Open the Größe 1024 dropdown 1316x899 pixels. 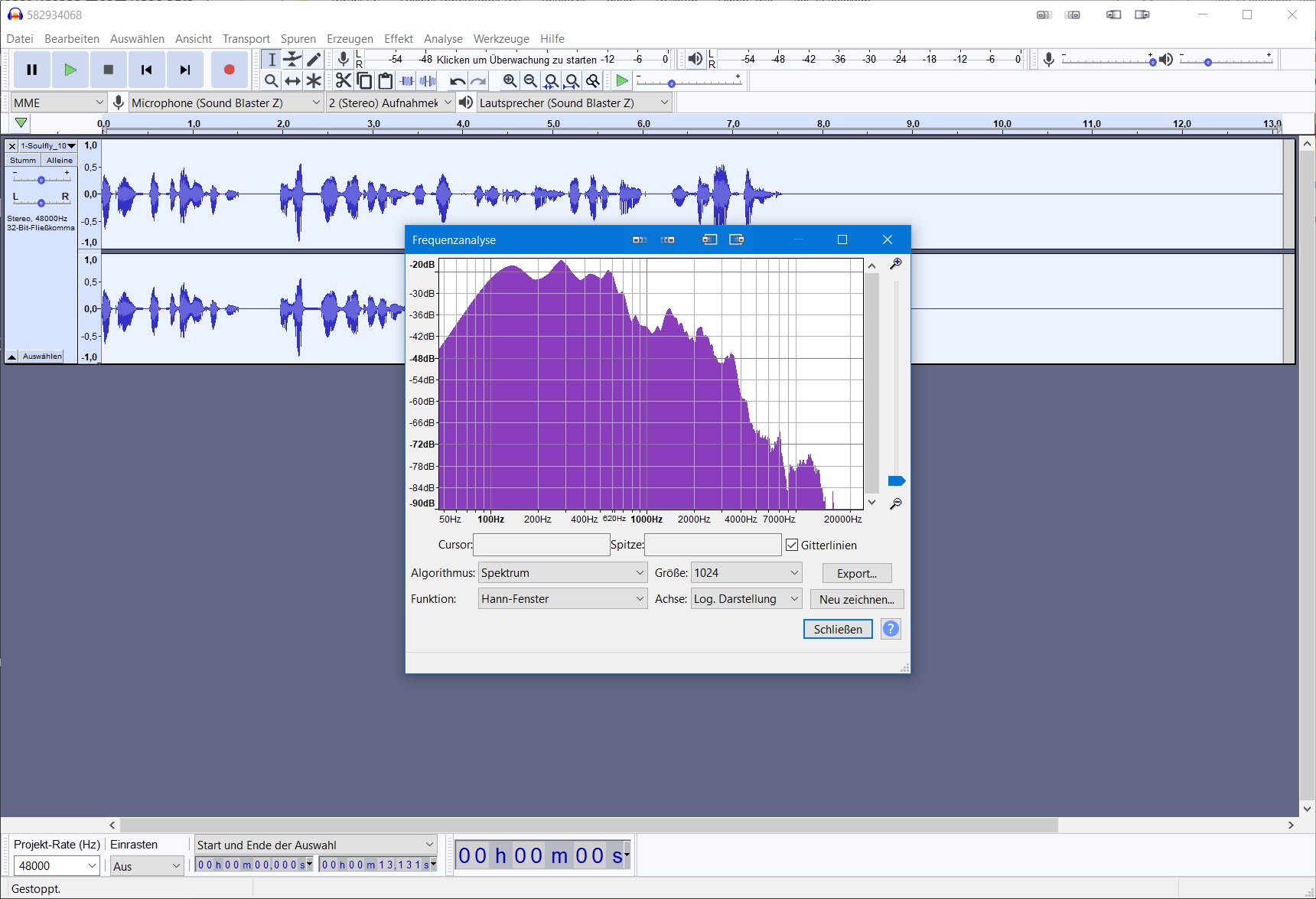click(x=746, y=573)
